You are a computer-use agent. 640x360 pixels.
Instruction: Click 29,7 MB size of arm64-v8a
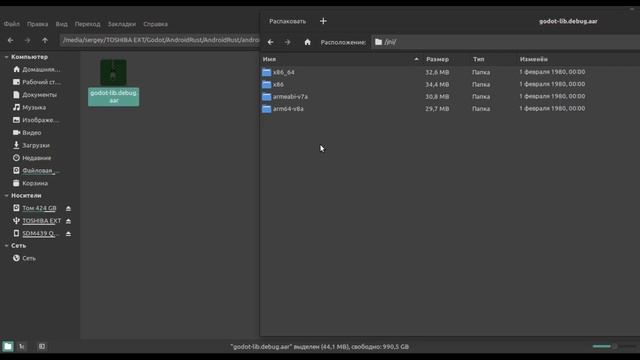[x=437, y=109]
